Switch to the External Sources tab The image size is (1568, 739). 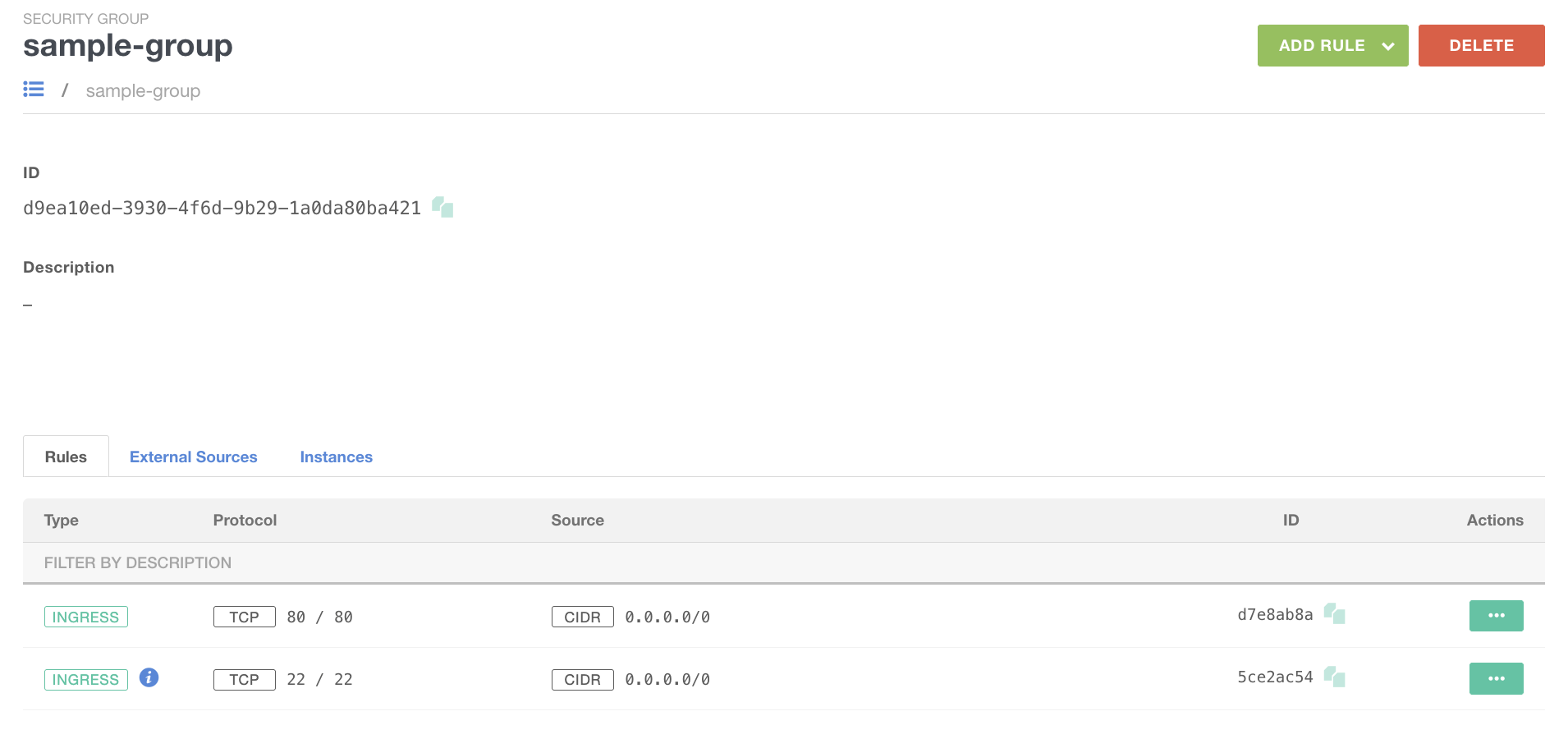point(193,457)
